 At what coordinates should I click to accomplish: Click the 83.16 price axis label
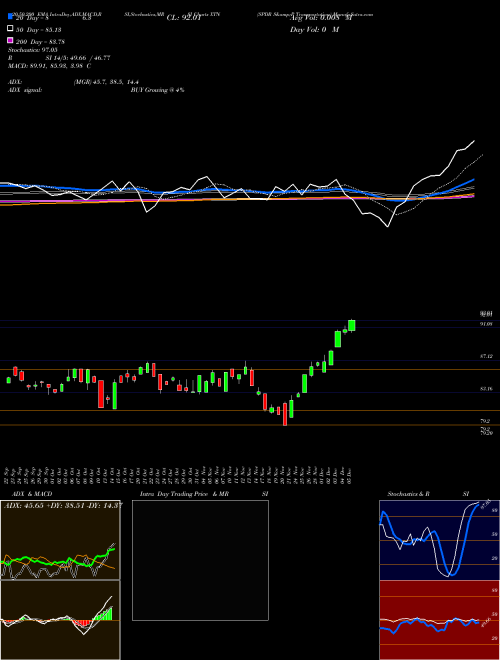(x=486, y=389)
